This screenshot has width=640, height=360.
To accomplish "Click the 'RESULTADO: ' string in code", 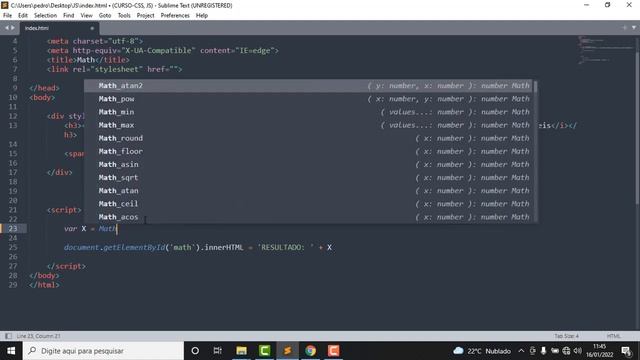I will 286,247.
